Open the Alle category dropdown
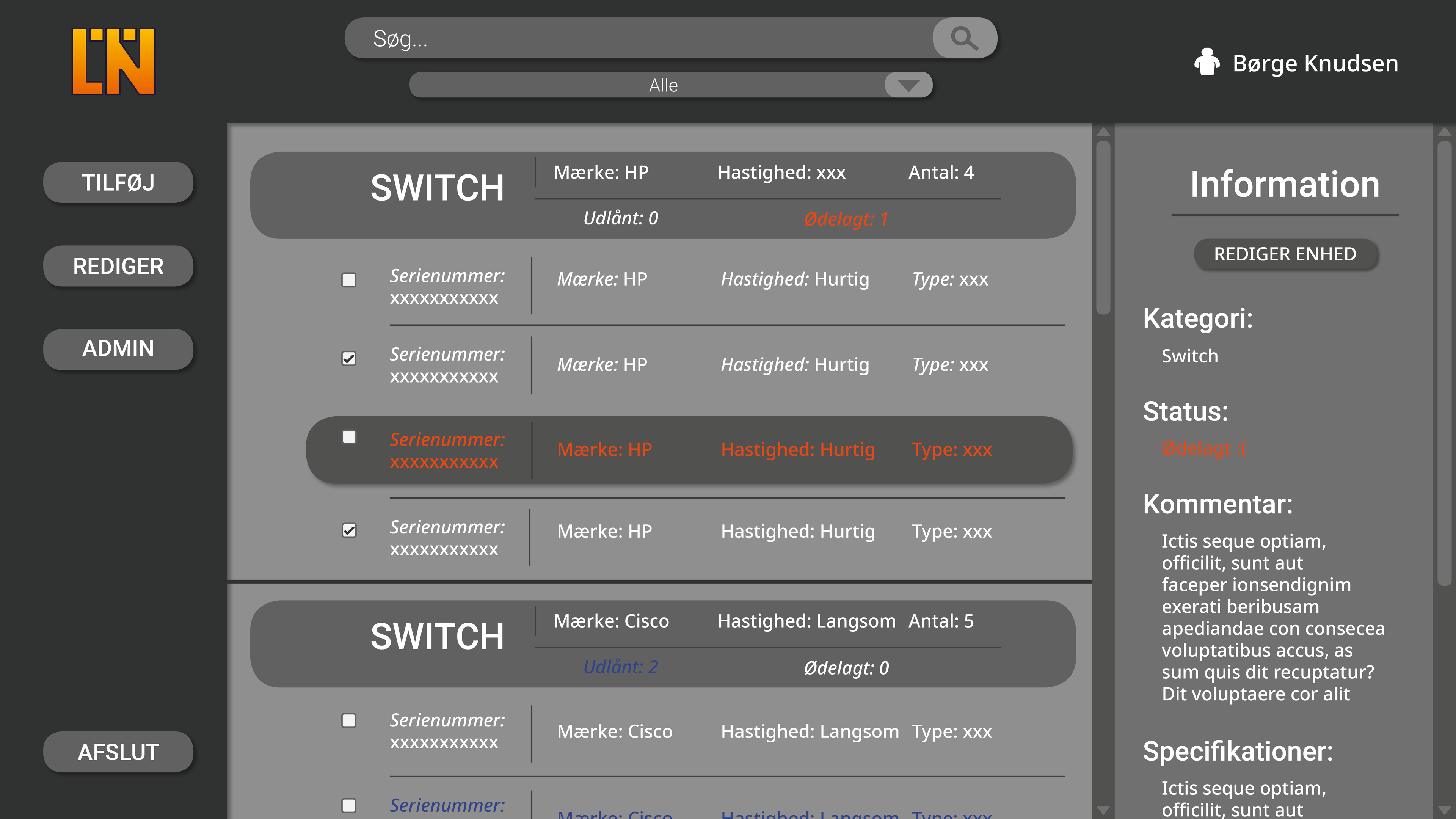1456x819 pixels. click(670, 85)
